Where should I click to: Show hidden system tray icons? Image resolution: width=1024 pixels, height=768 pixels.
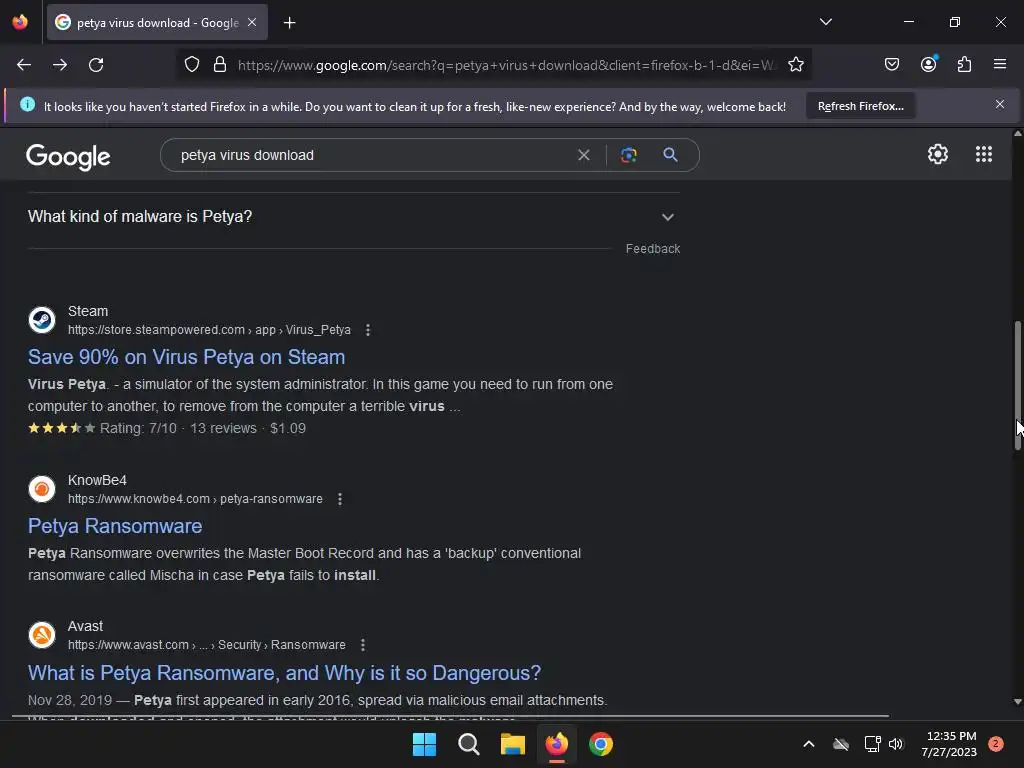coord(808,744)
